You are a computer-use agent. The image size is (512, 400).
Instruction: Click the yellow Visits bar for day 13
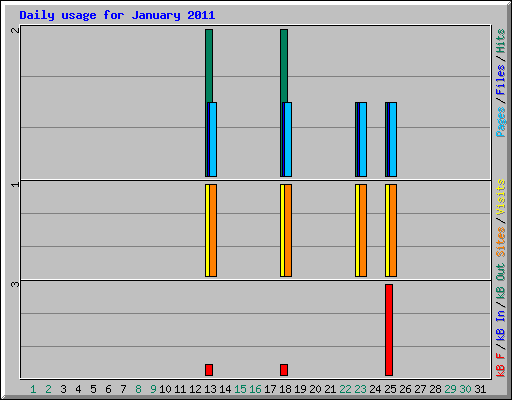pyautogui.click(x=207, y=230)
